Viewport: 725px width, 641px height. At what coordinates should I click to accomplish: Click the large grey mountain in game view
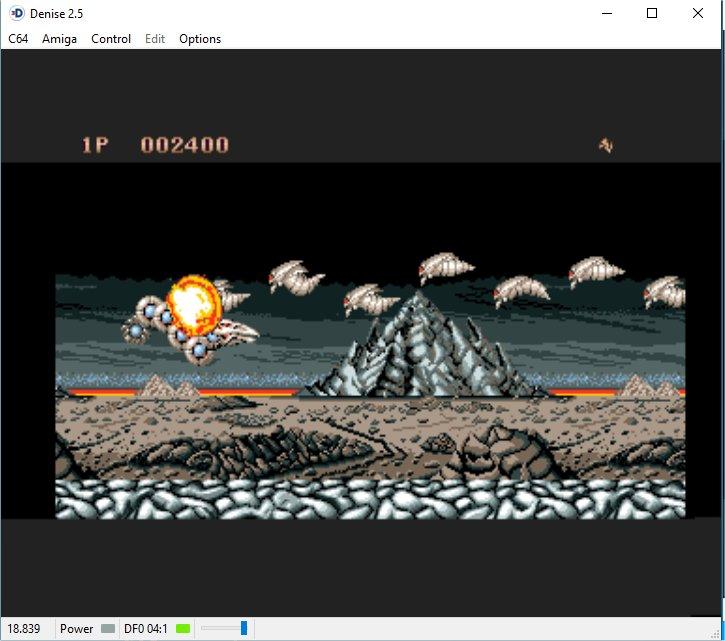tap(421, 346)
